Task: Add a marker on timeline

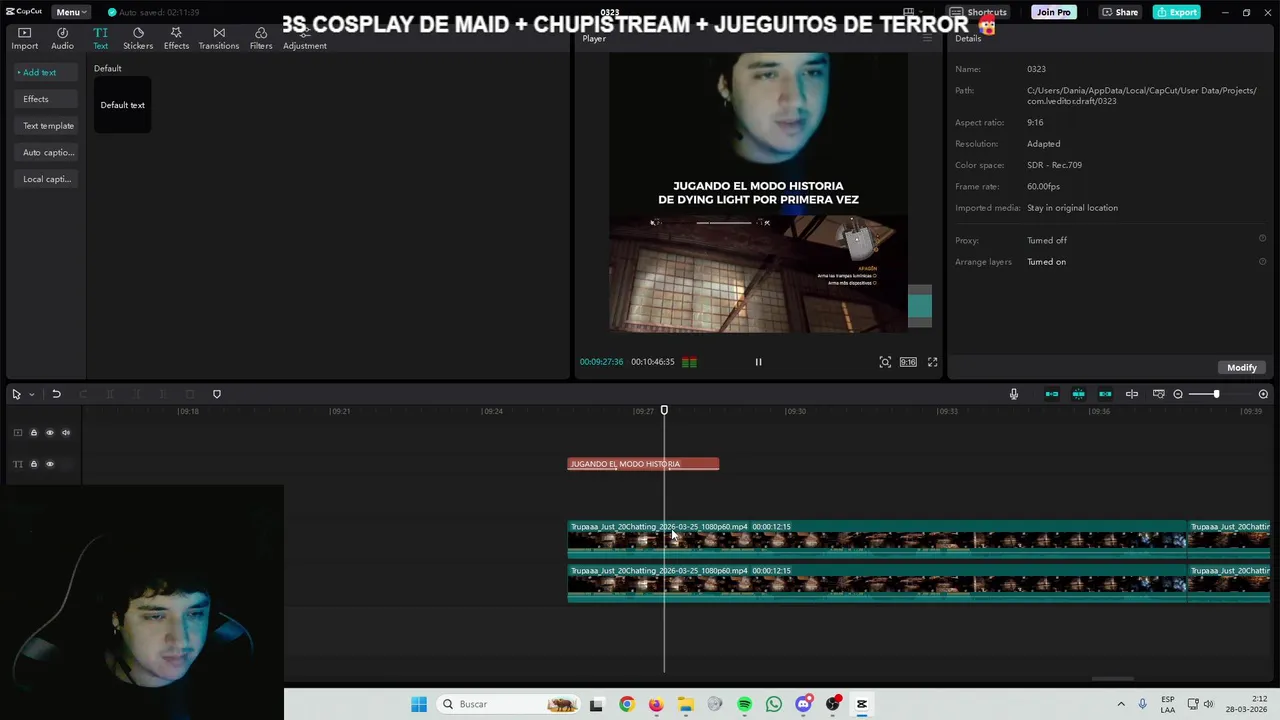Action: (217, 394)
